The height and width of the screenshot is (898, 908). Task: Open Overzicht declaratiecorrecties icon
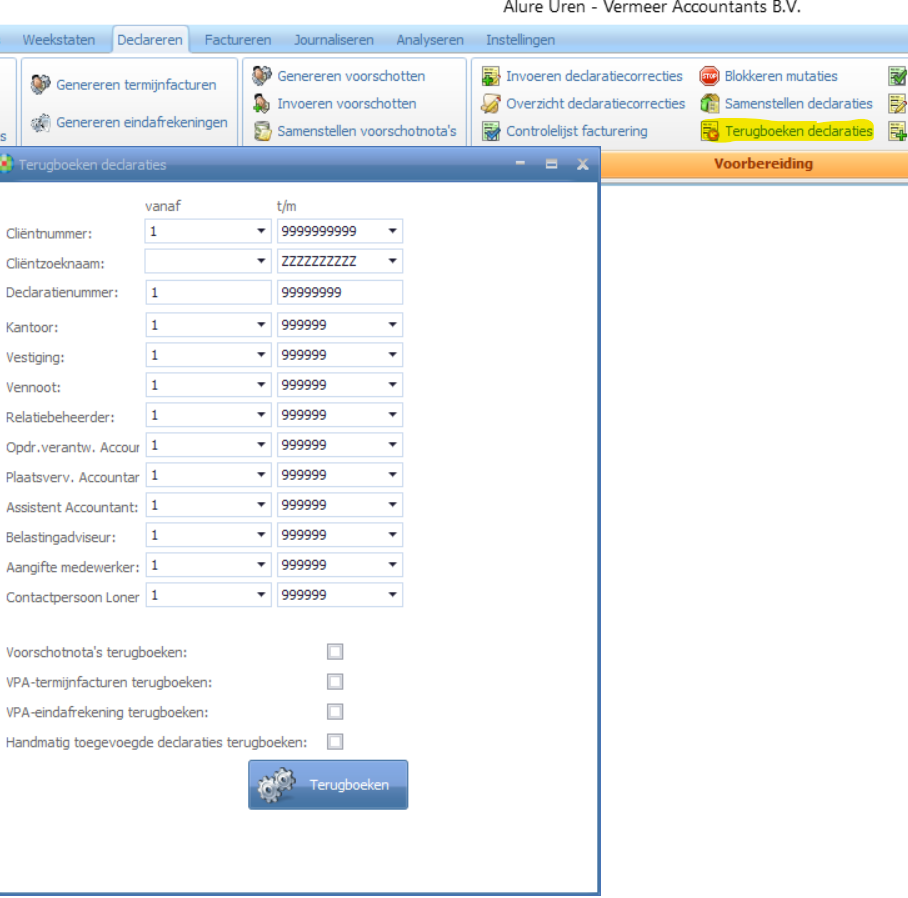(x=491, y=104)
